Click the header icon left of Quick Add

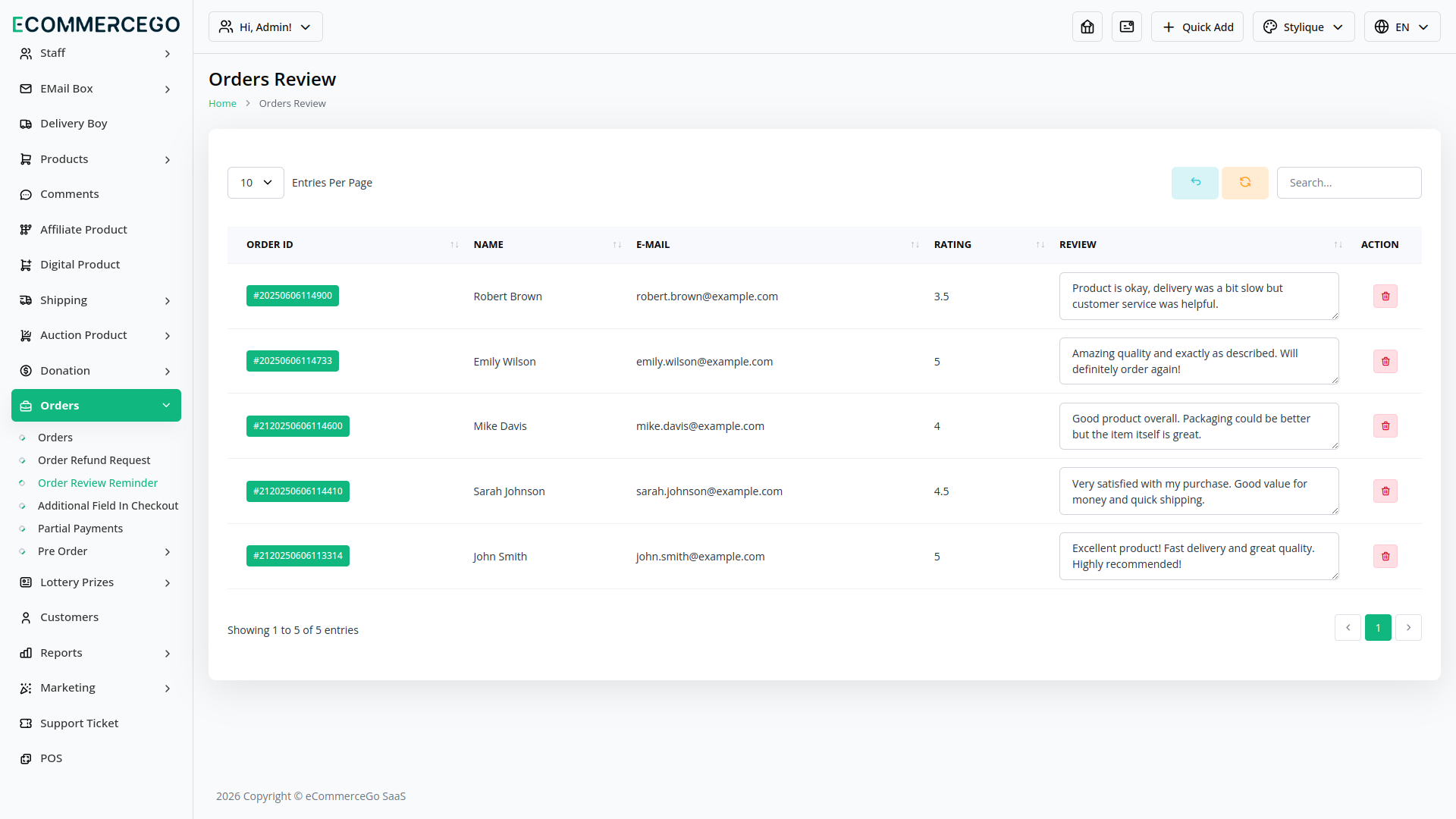click(1126, 27)
